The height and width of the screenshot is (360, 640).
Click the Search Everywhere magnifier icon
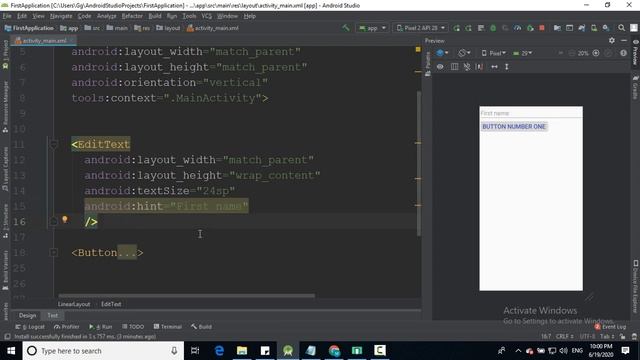621,28
